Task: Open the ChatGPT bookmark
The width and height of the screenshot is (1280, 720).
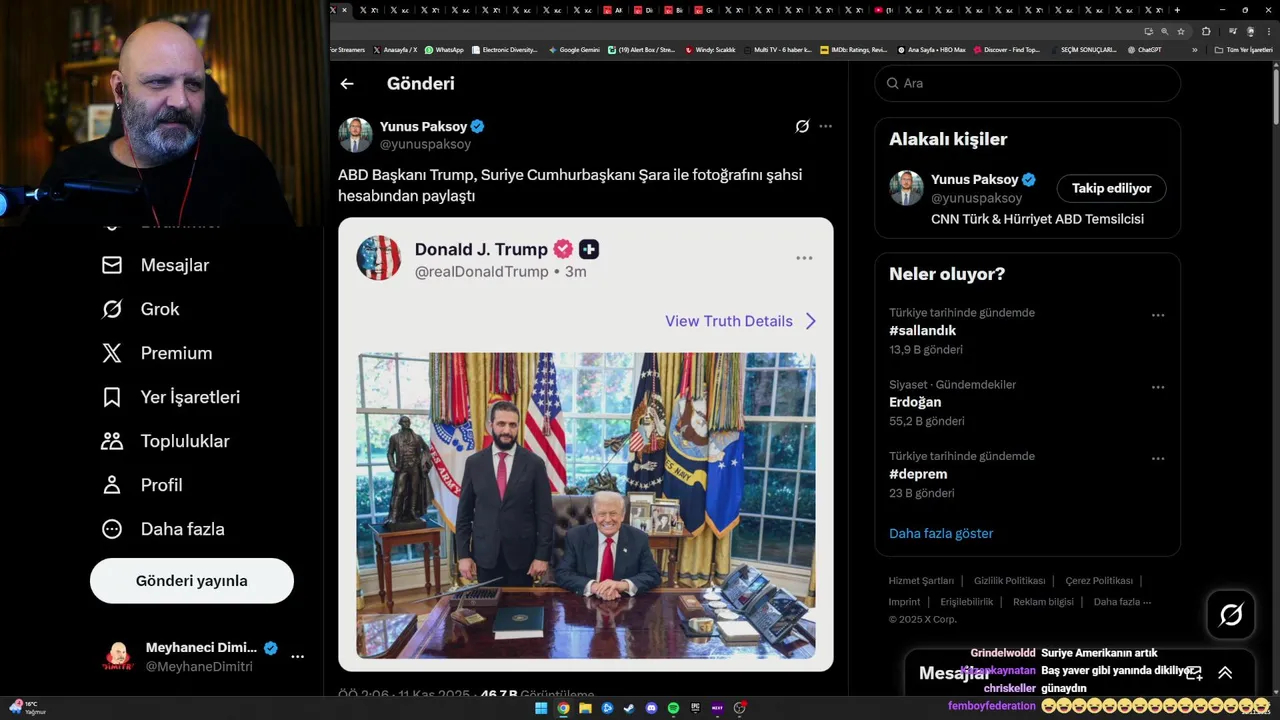Action: click(1144, 49)
